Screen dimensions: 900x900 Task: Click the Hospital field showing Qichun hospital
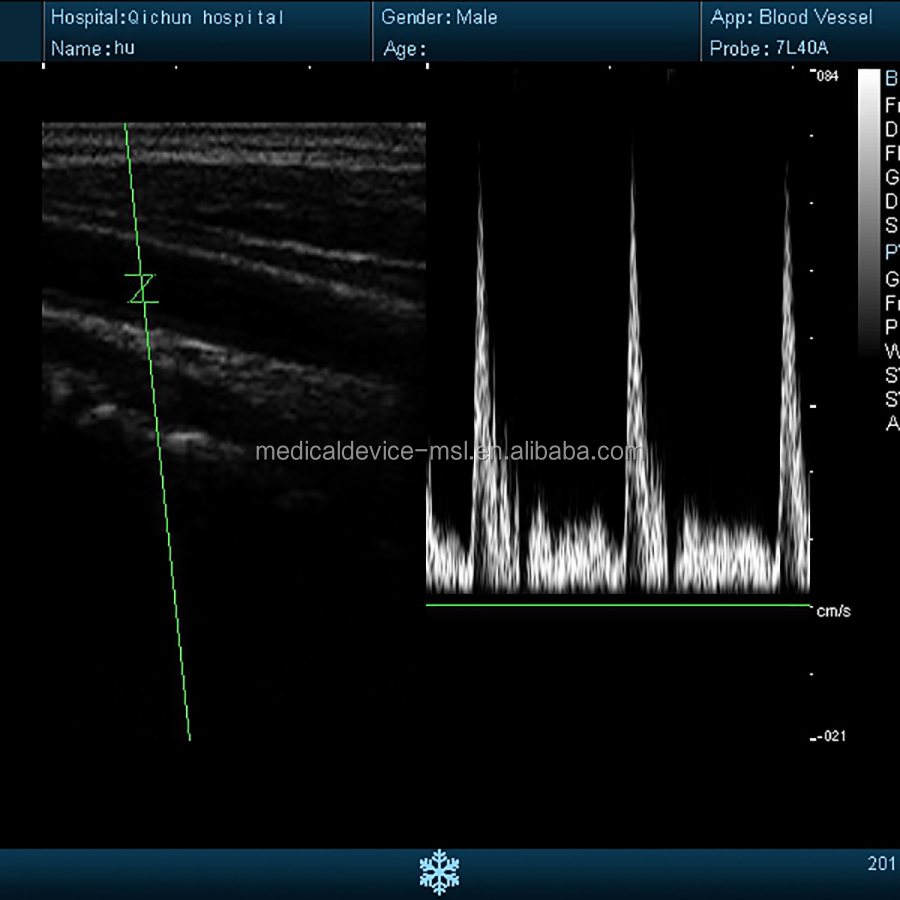click(167, 17)
